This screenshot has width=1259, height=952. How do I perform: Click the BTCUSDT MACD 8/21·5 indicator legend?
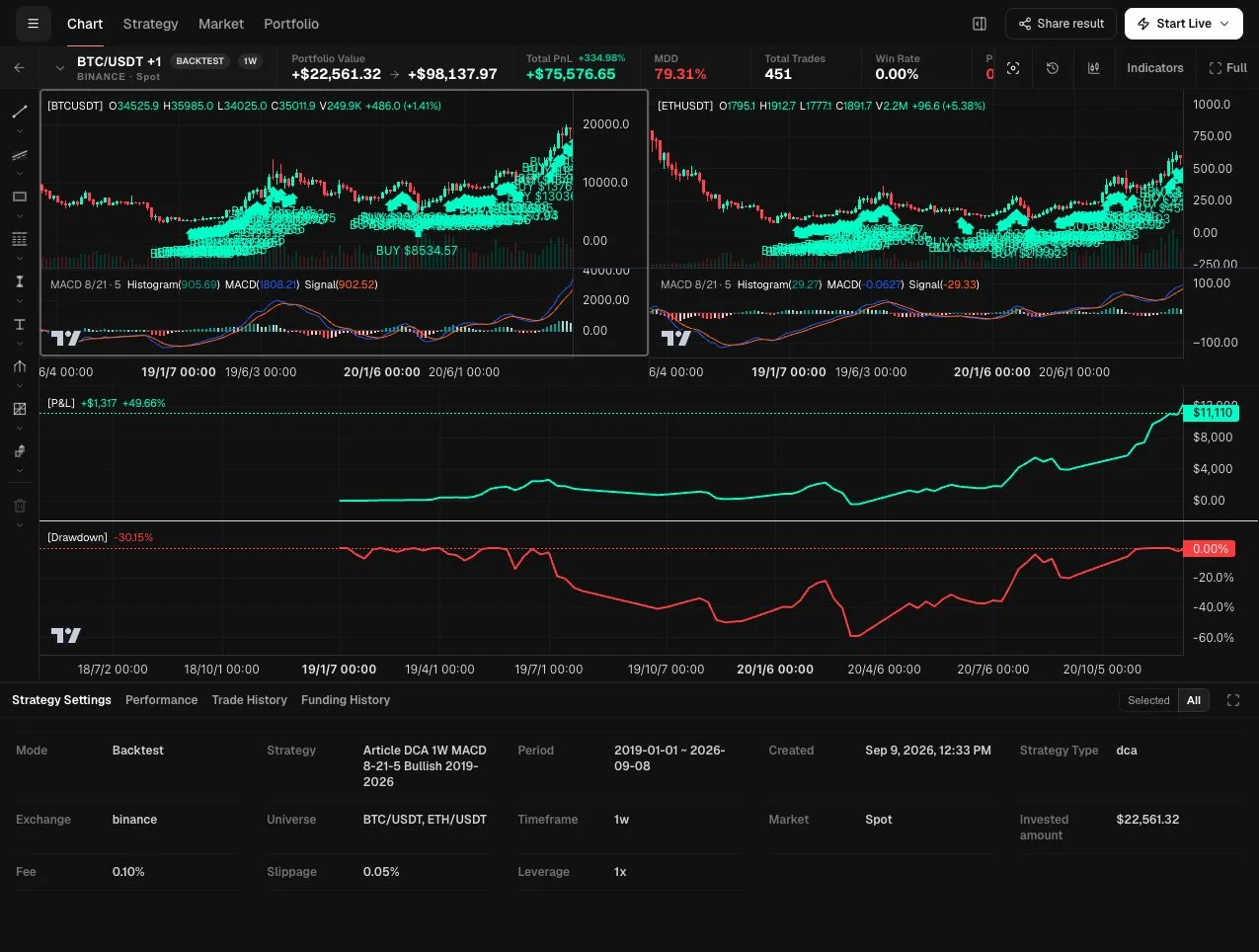tap(213, 284)
